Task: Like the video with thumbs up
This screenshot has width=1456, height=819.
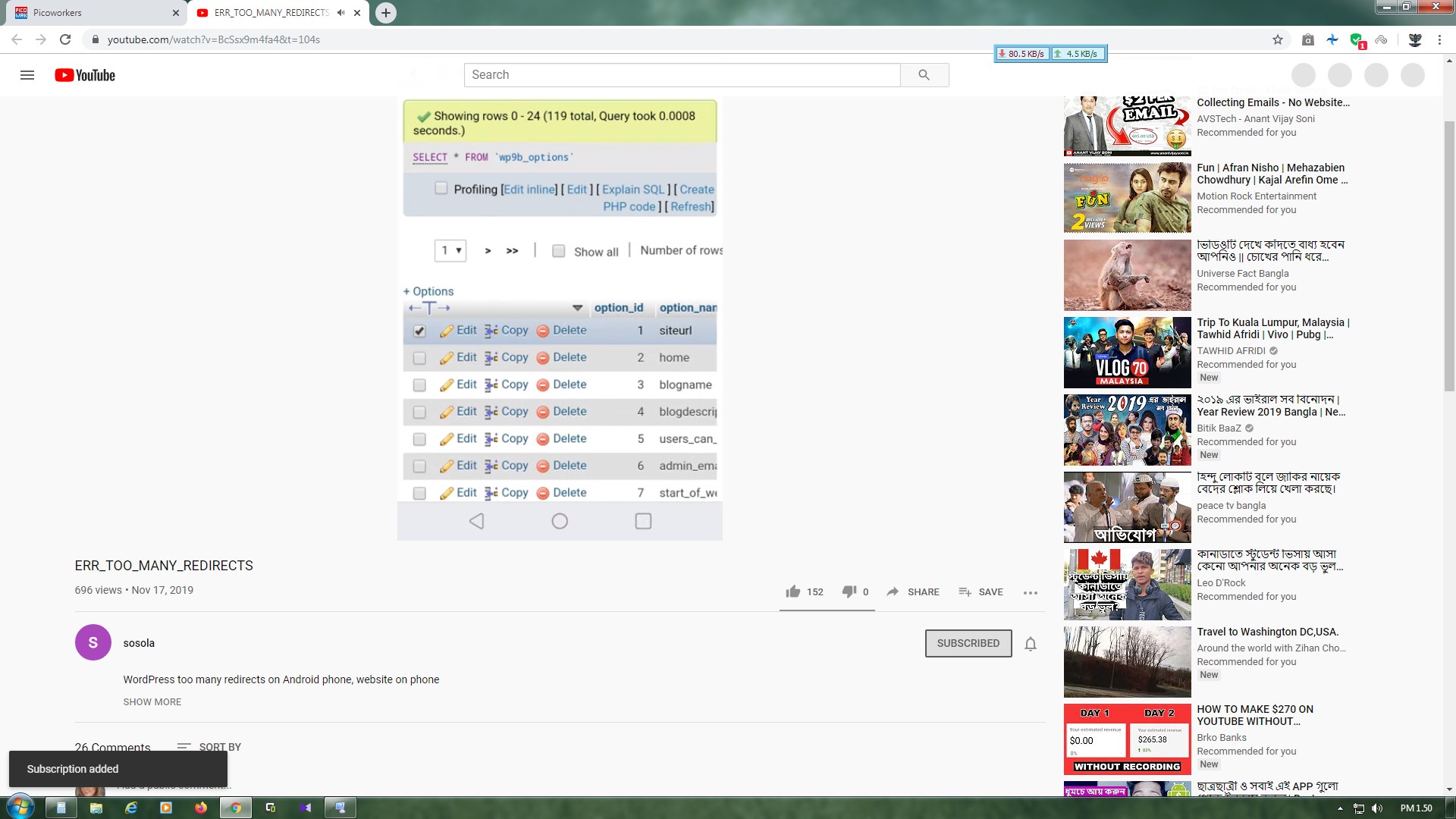Action: coord(793,591)
